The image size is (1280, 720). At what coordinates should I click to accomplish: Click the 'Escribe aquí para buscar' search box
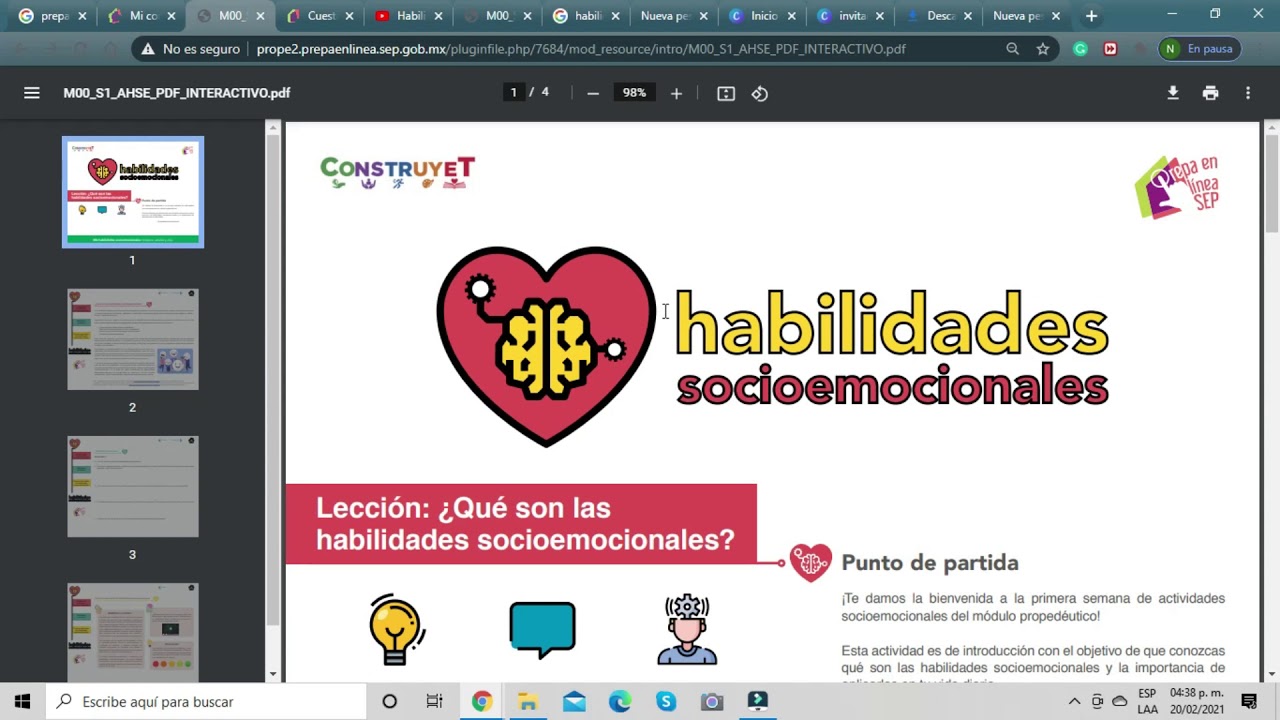click(x=207, y=702)
